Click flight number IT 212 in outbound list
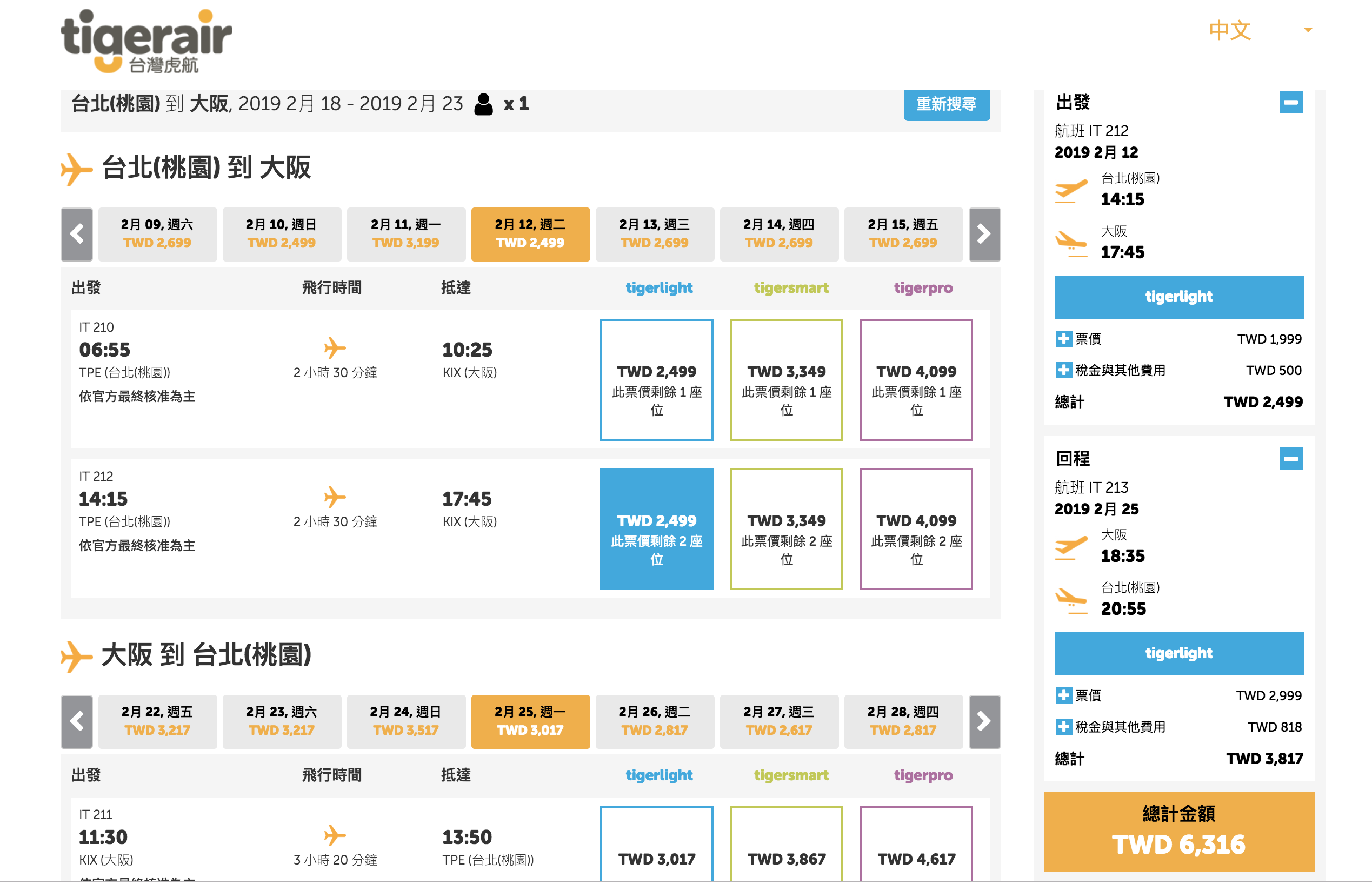 pos(96,476)
